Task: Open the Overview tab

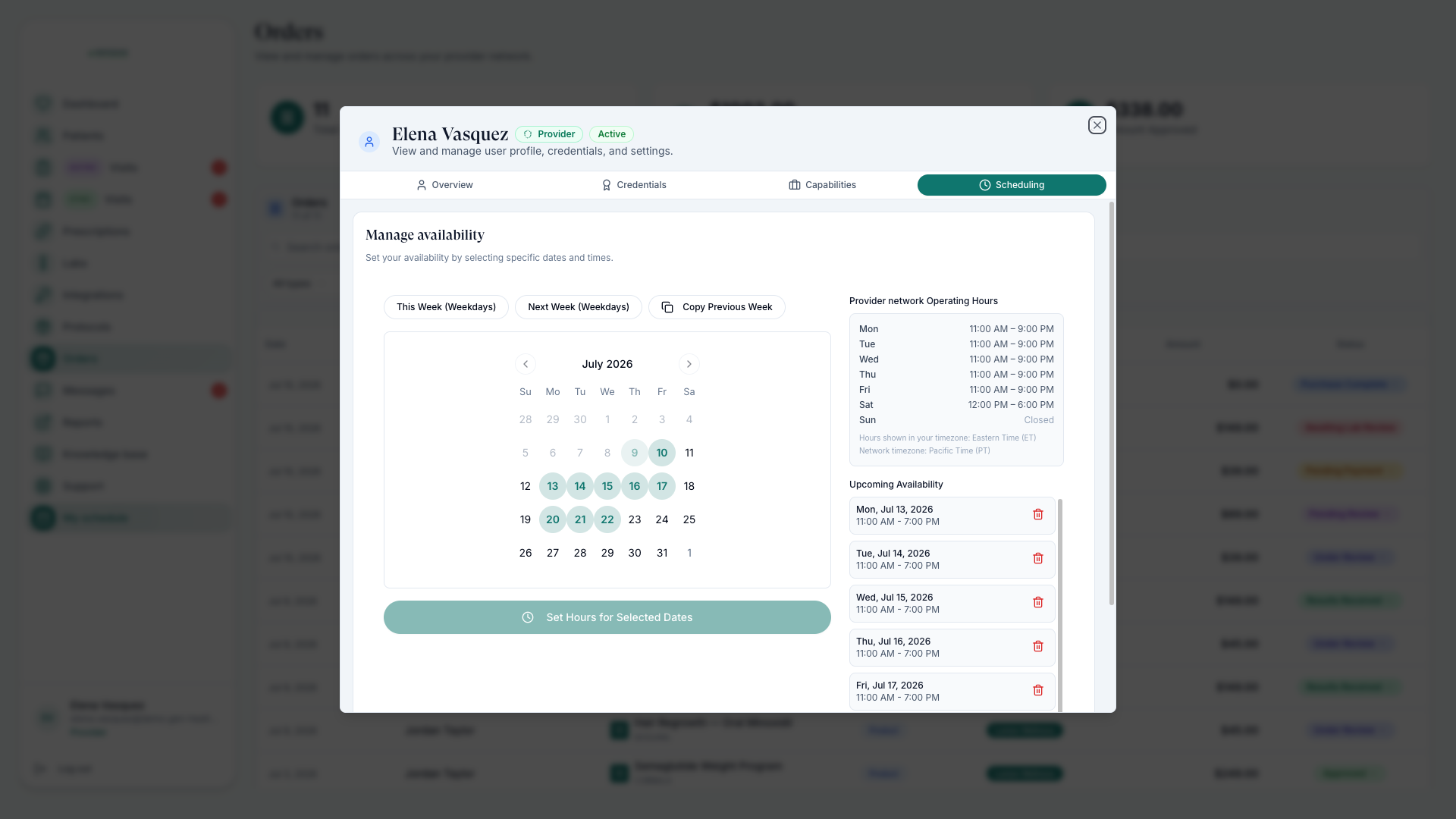Action: tap(444, 185)
